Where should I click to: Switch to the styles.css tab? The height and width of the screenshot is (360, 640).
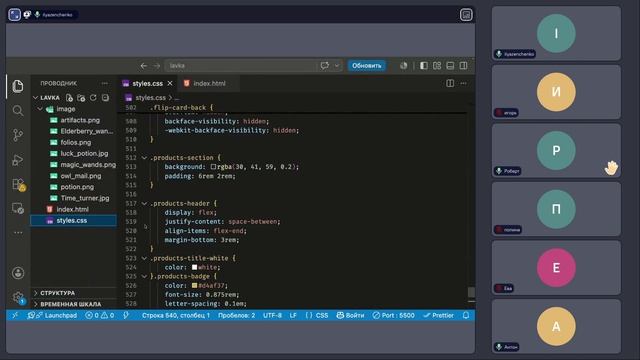(147, 83)
